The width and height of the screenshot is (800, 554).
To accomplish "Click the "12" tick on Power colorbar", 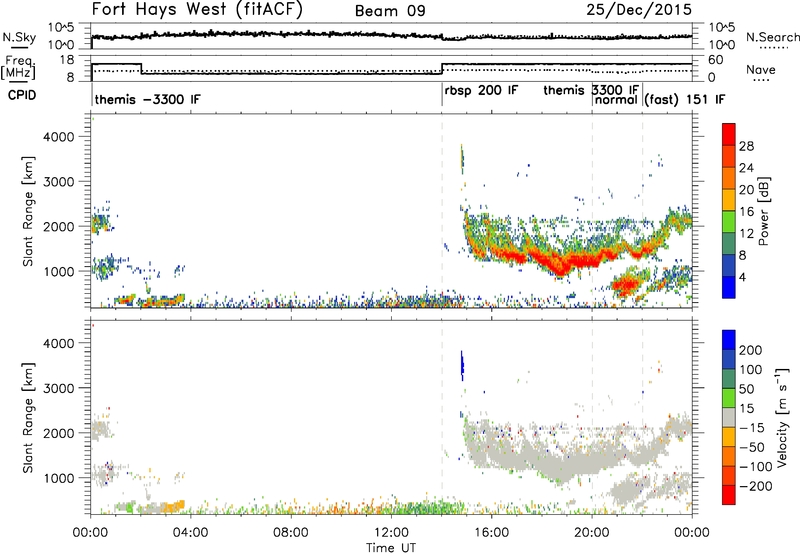I will (746, 234).
